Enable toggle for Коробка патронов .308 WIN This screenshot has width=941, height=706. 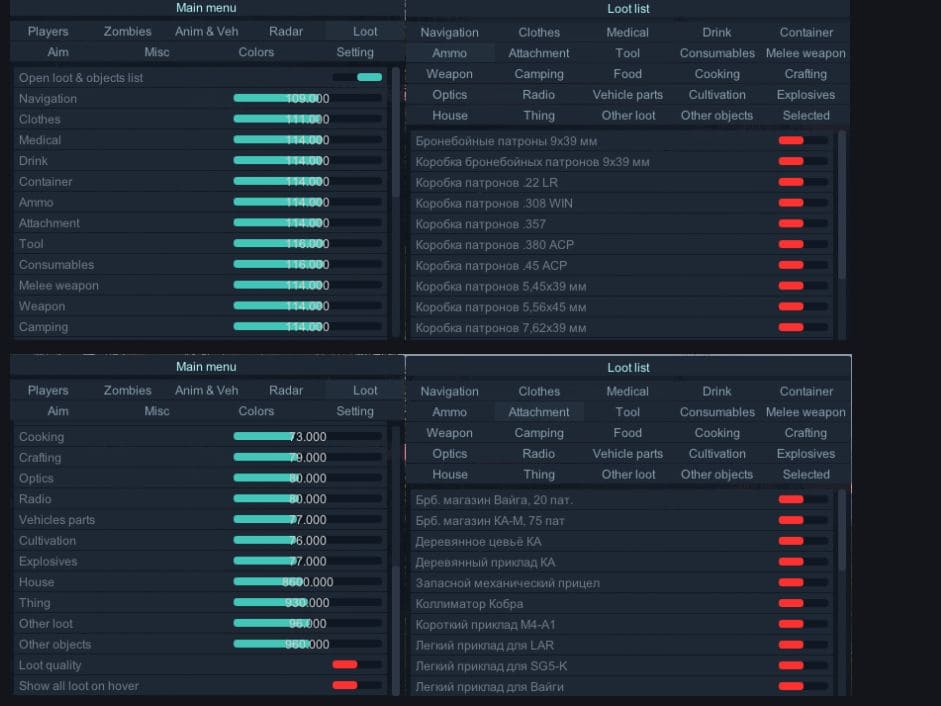[803, 203]
